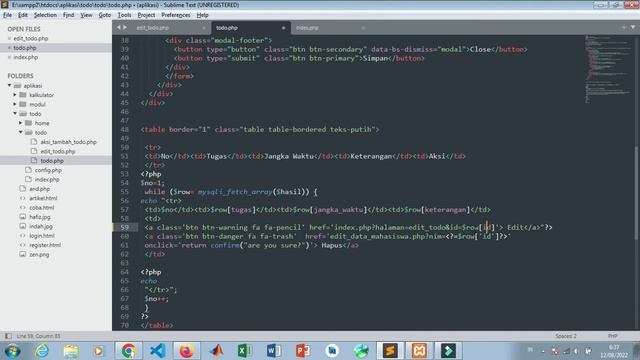Open the File menu
Viewport: 640px width, 360px height.
7,15
